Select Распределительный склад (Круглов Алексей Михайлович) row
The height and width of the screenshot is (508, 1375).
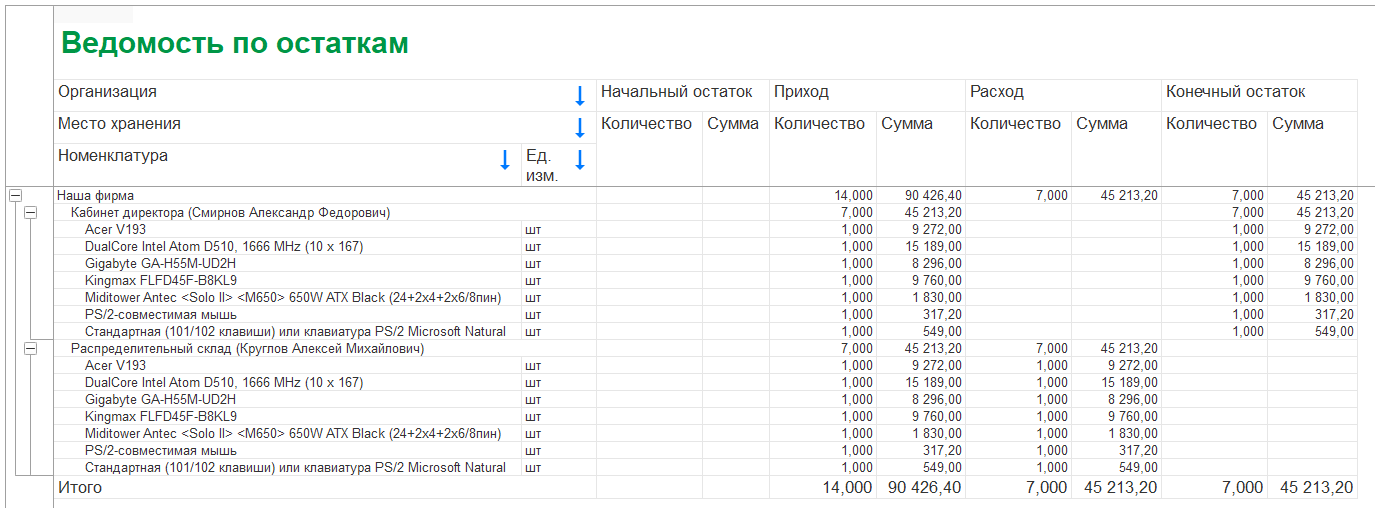247,349
